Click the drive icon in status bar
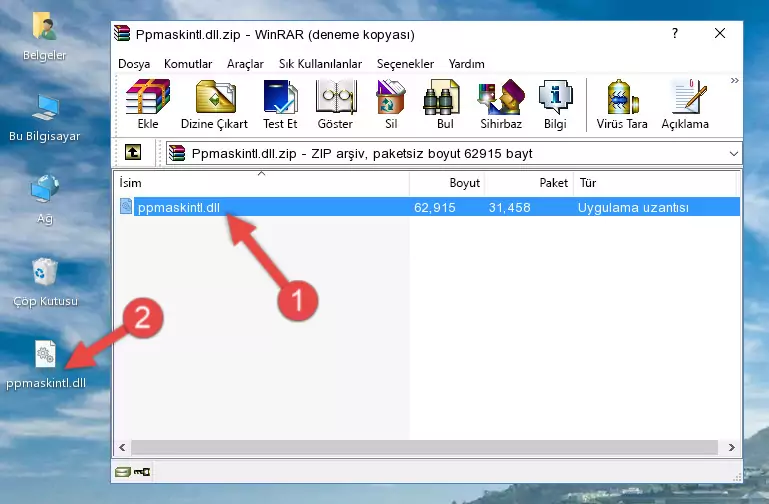 point(123,472)
